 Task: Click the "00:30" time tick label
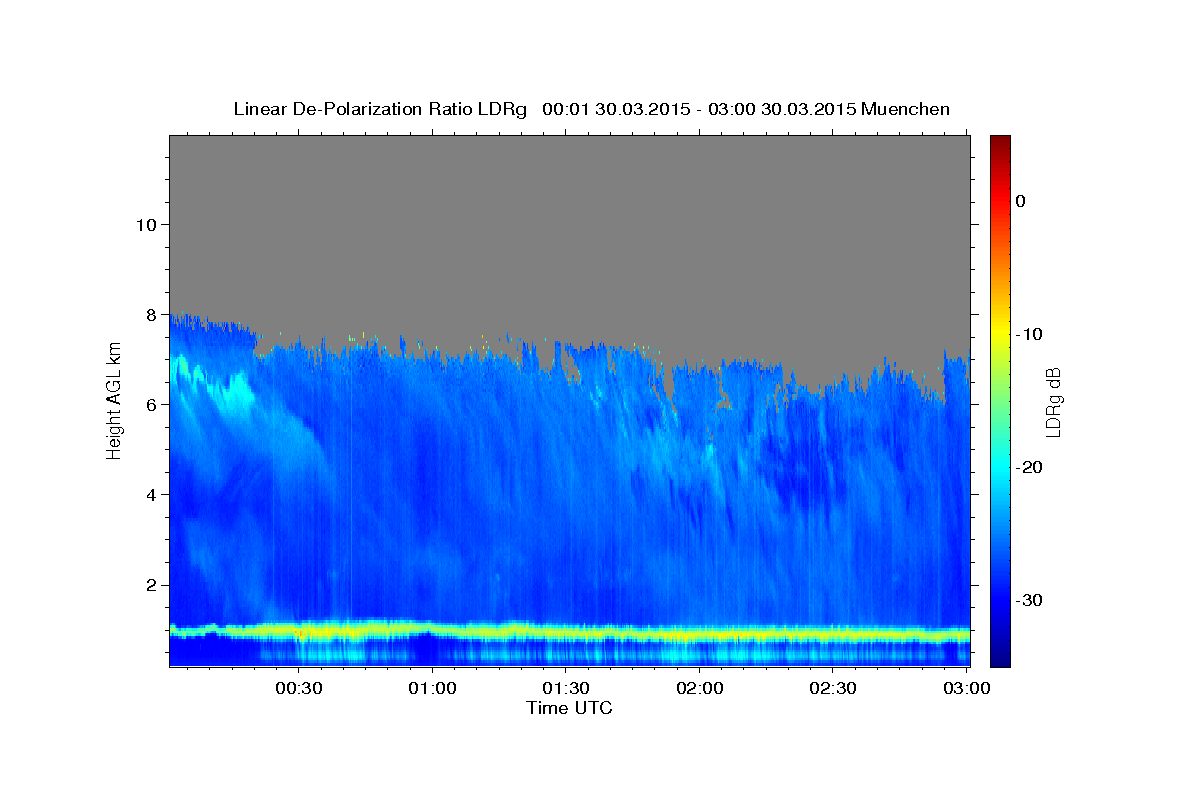(x=299, y=688)
